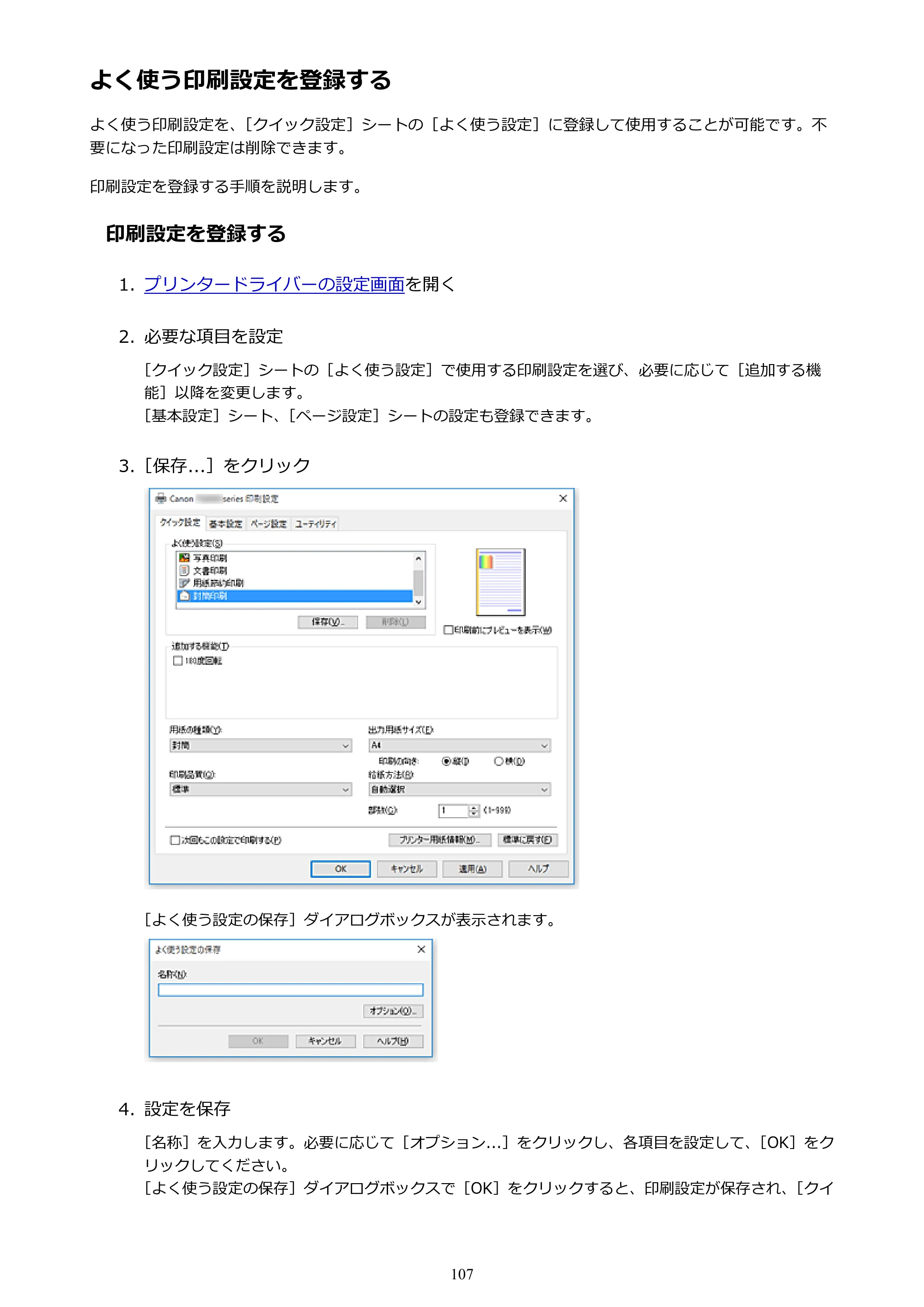
Task: Select the 横 orientation radio button
Action: coord(498,761)
